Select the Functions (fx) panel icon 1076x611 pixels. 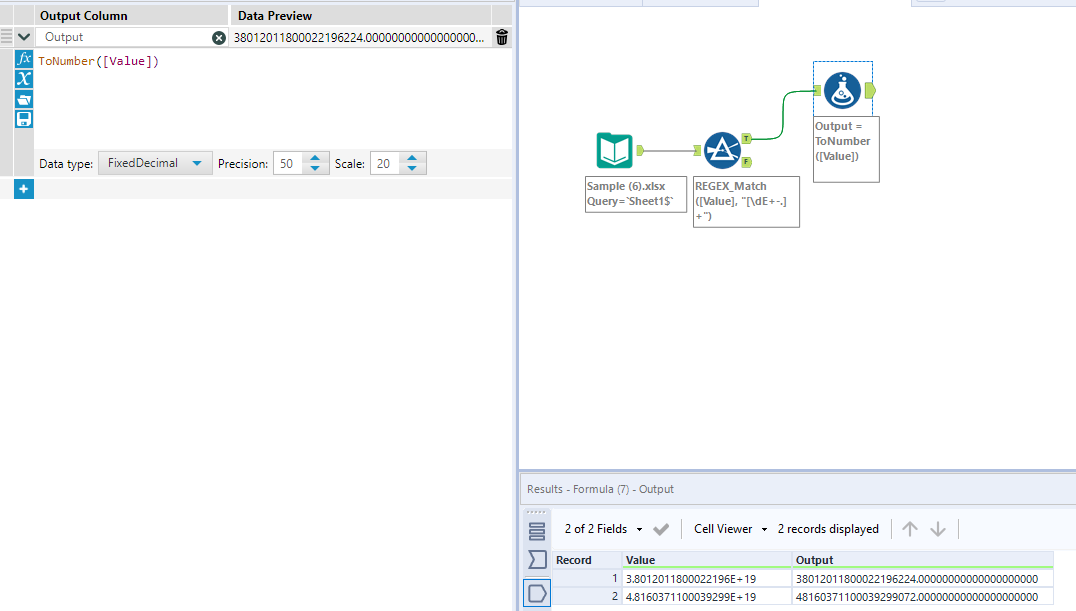(x=24, y=58)
